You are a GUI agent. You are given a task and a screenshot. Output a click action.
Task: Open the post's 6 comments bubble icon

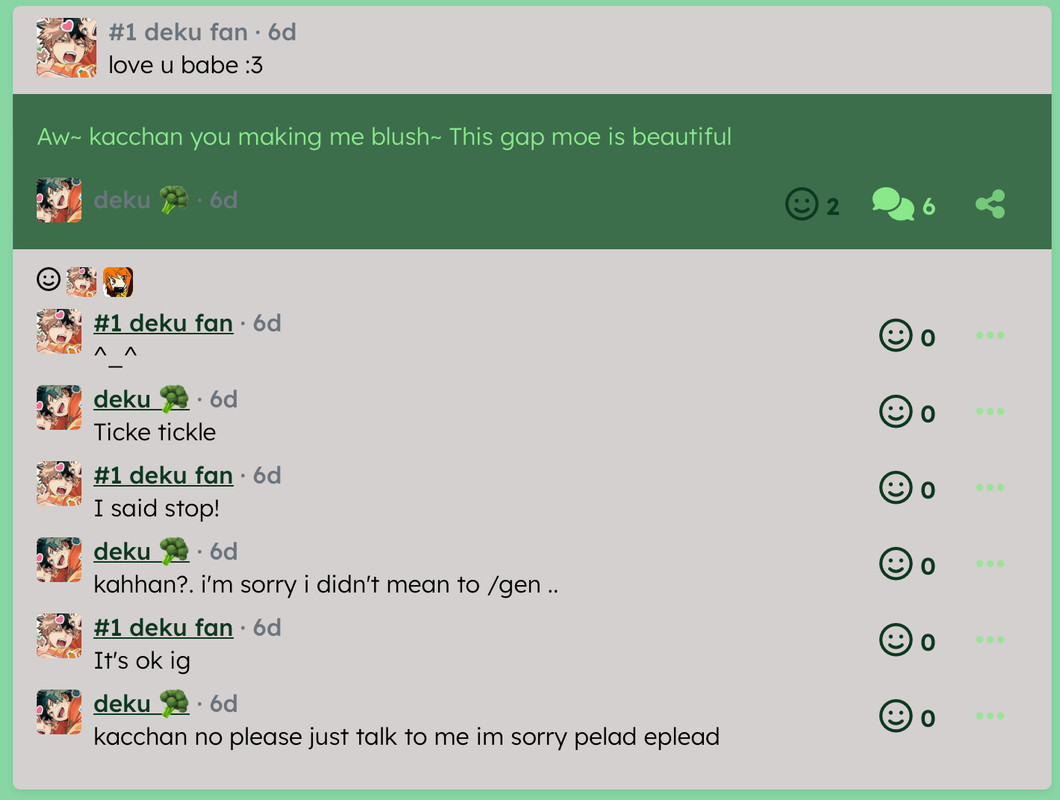893,205
